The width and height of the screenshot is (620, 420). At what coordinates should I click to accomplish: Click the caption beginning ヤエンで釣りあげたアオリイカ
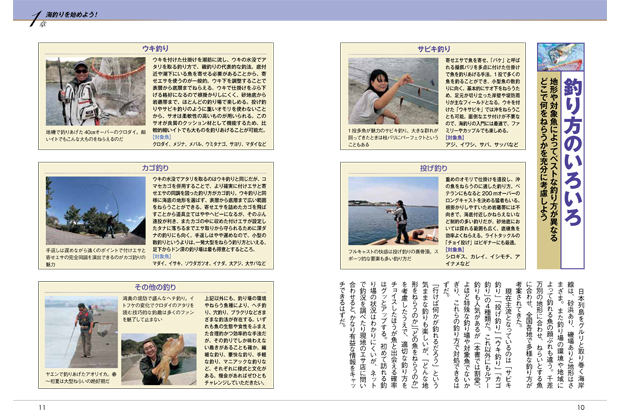tap(81, 378)
